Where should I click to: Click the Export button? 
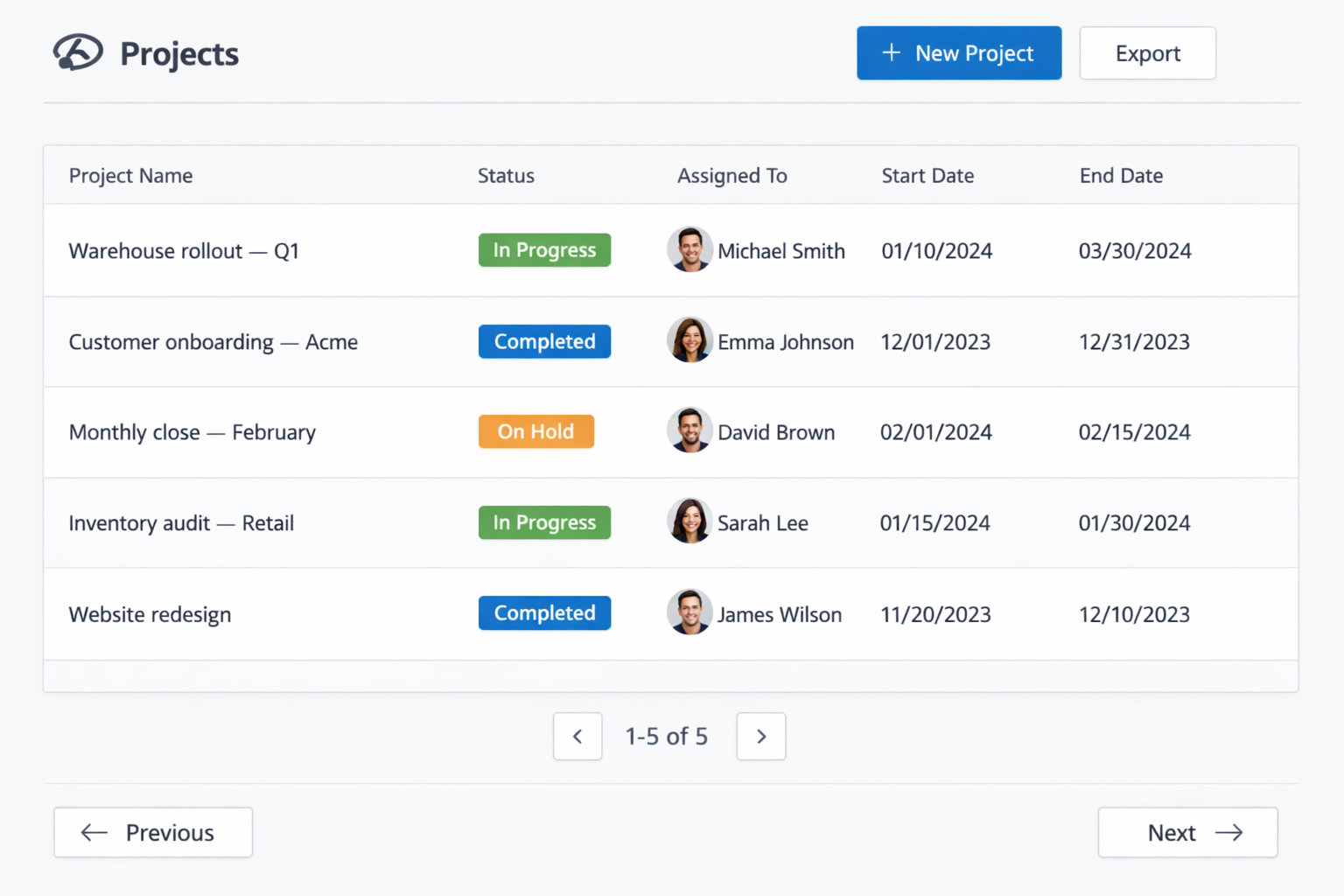point(1147,53)
